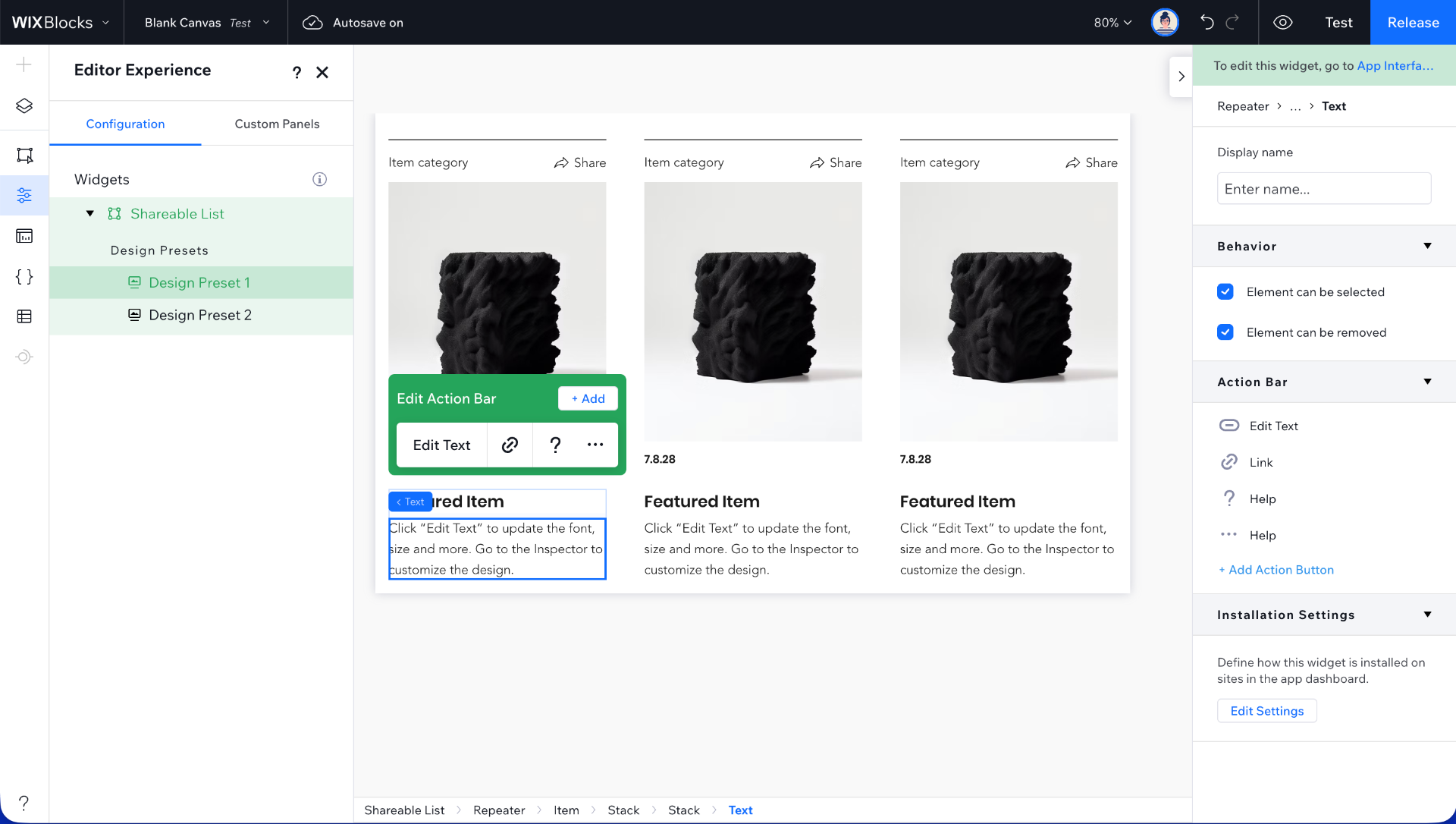This screenshot has width=1456, height=824.
Task: Click the Preview eye icon
Action: click(1282, 22)
